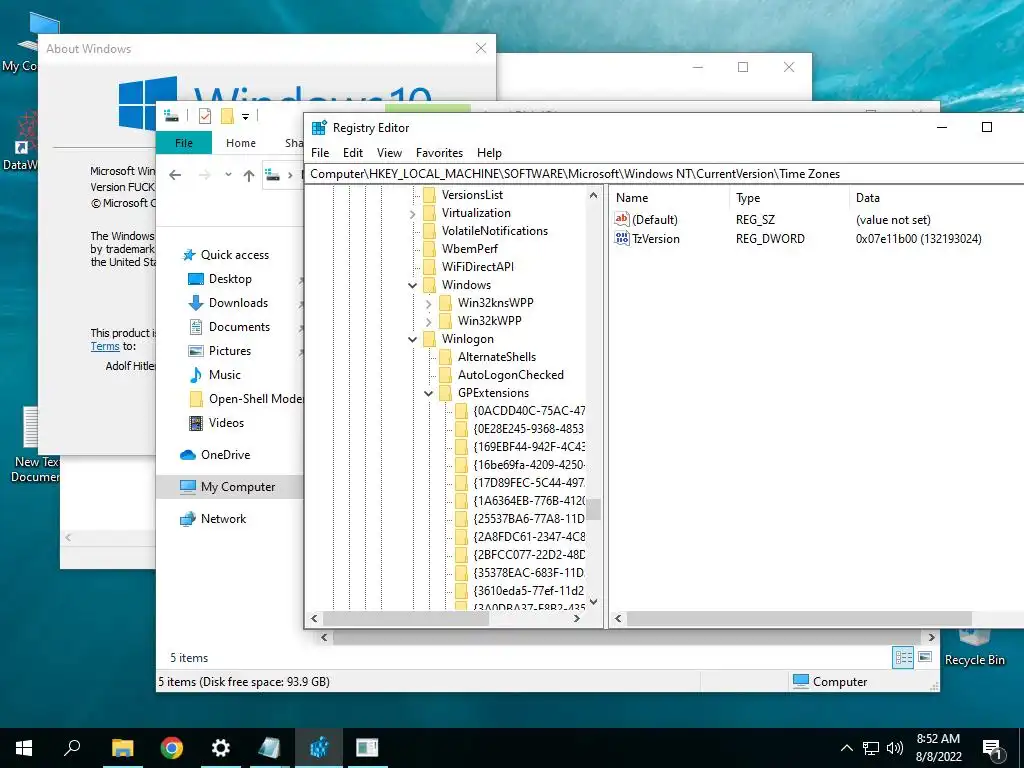Image resolution: width=1024 pixels, height=768 pixels.
Task: Open the notification center icon
Action: 992,749
